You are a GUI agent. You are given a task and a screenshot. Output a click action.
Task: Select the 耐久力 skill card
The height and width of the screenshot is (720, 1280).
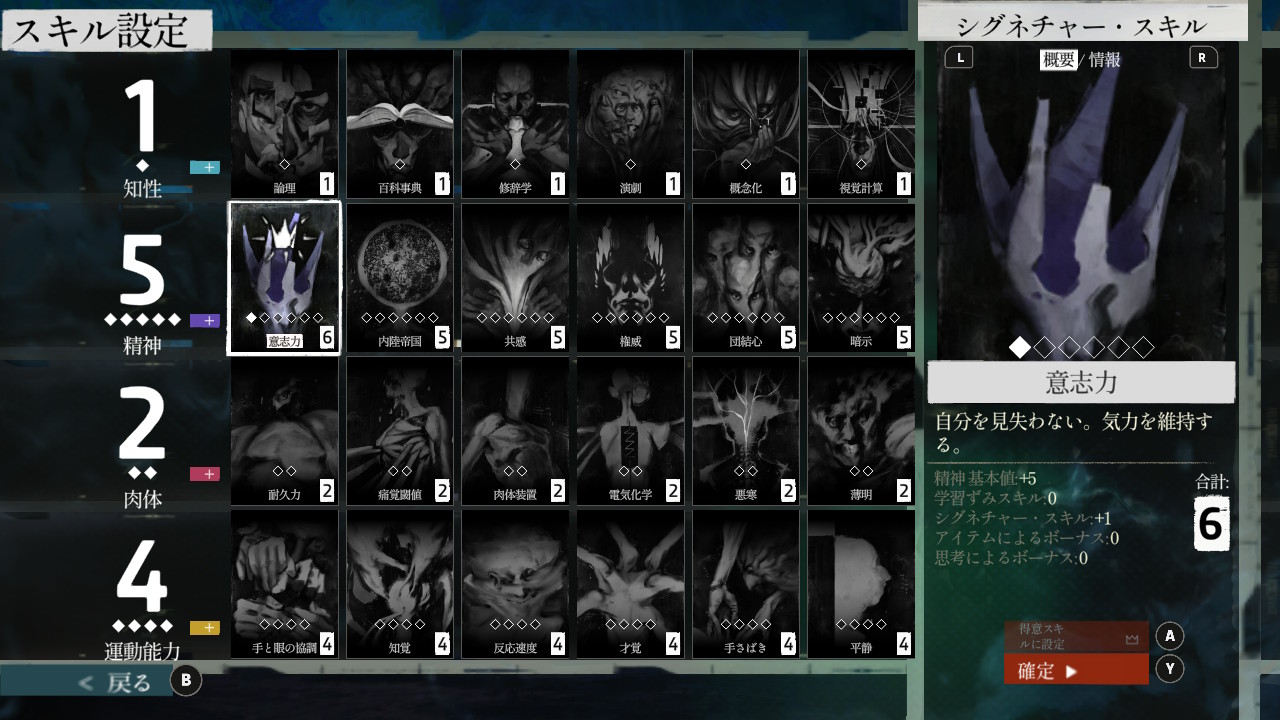point(285,431)
